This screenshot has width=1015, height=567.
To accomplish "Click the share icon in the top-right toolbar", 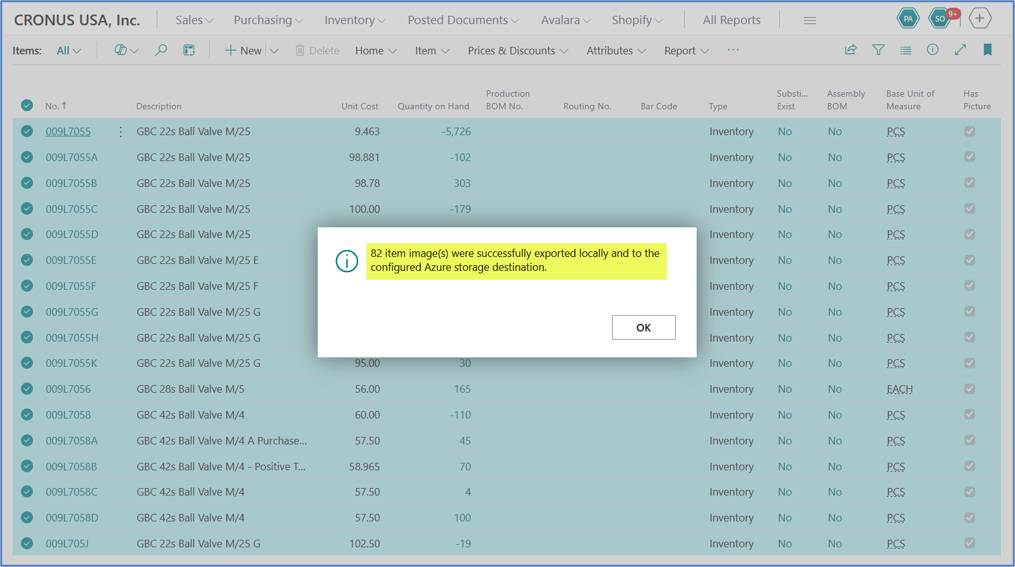I will pos(851,50).
